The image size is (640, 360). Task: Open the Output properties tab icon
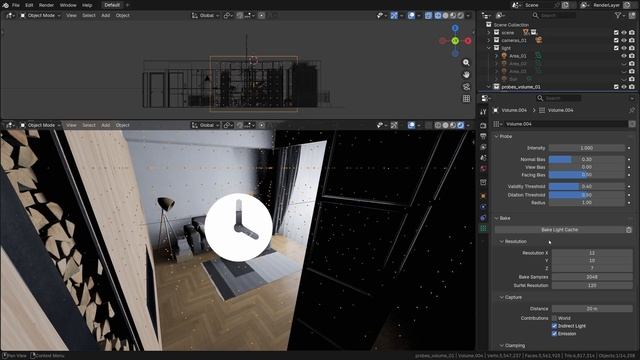pos(483,136)
